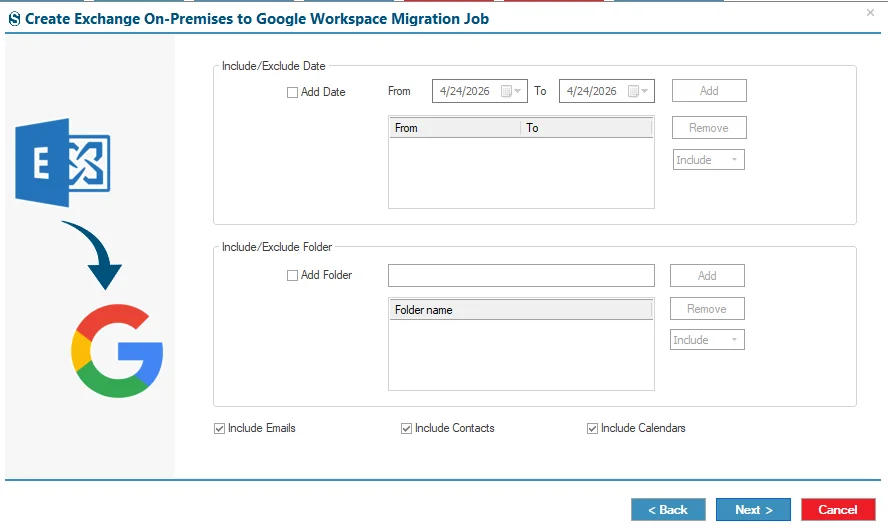Uncheck Include Contacts option
The width and height of the screenshot is (888, 531).
click(406, 429)
